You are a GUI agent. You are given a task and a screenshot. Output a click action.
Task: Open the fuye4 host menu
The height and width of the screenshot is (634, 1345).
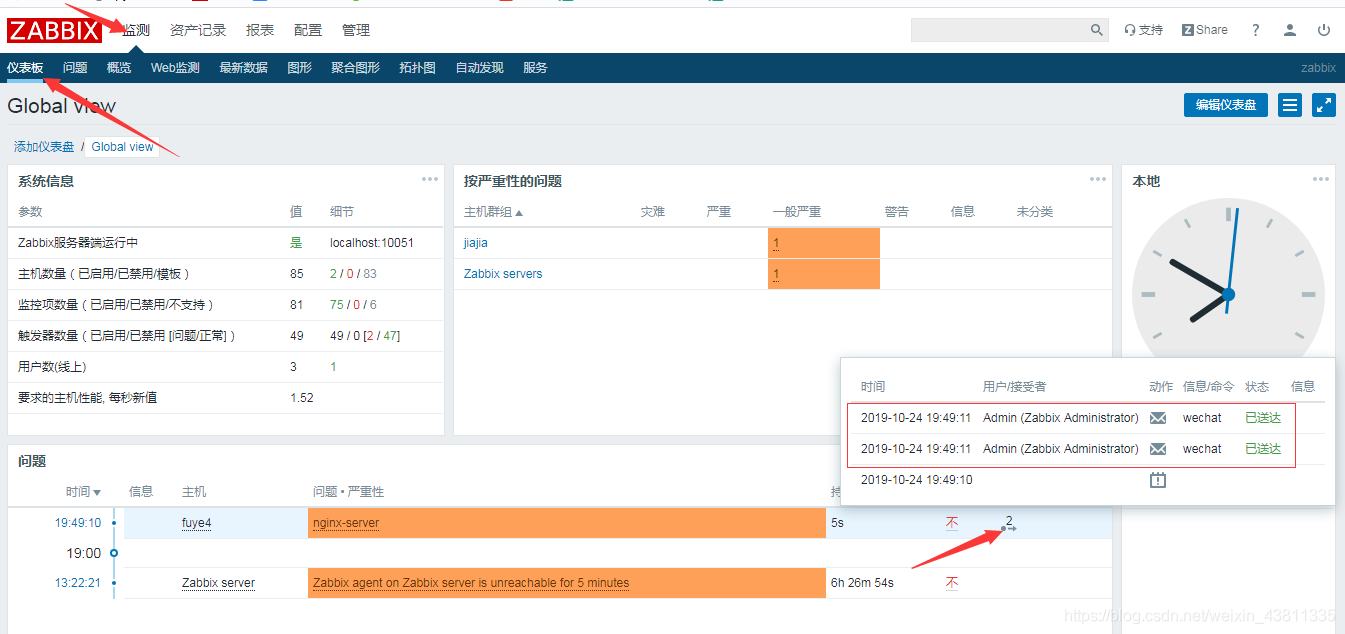click(x=197, y=523)
